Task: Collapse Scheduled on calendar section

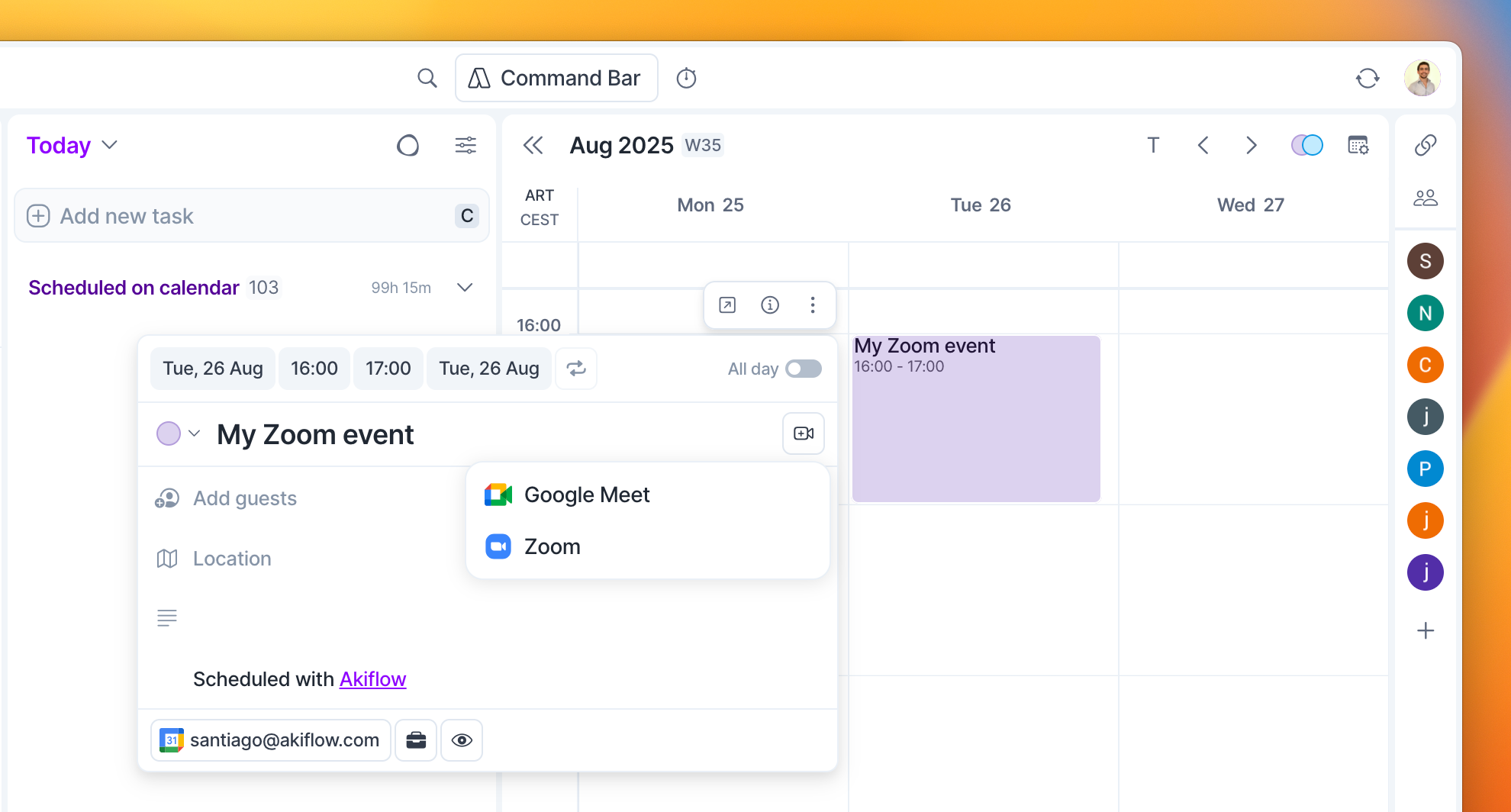Action: coord(465,288)
